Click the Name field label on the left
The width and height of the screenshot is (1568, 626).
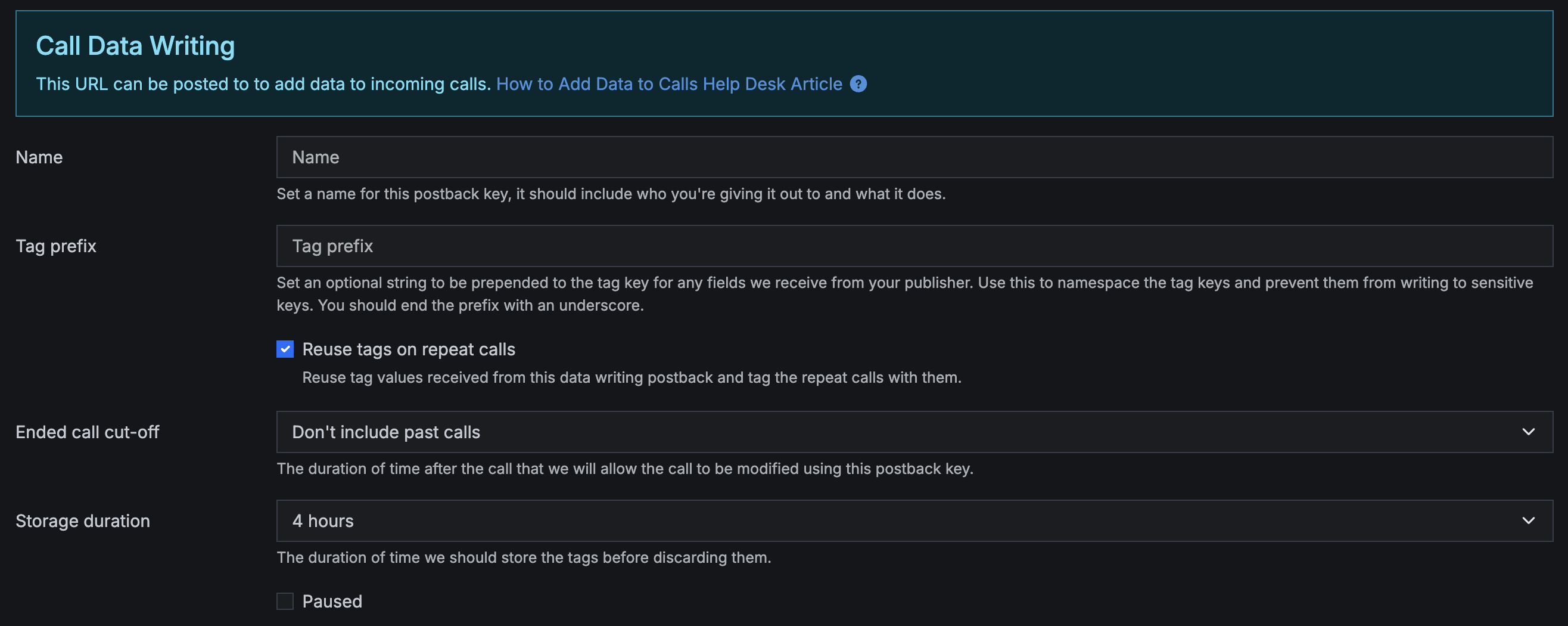39,157
